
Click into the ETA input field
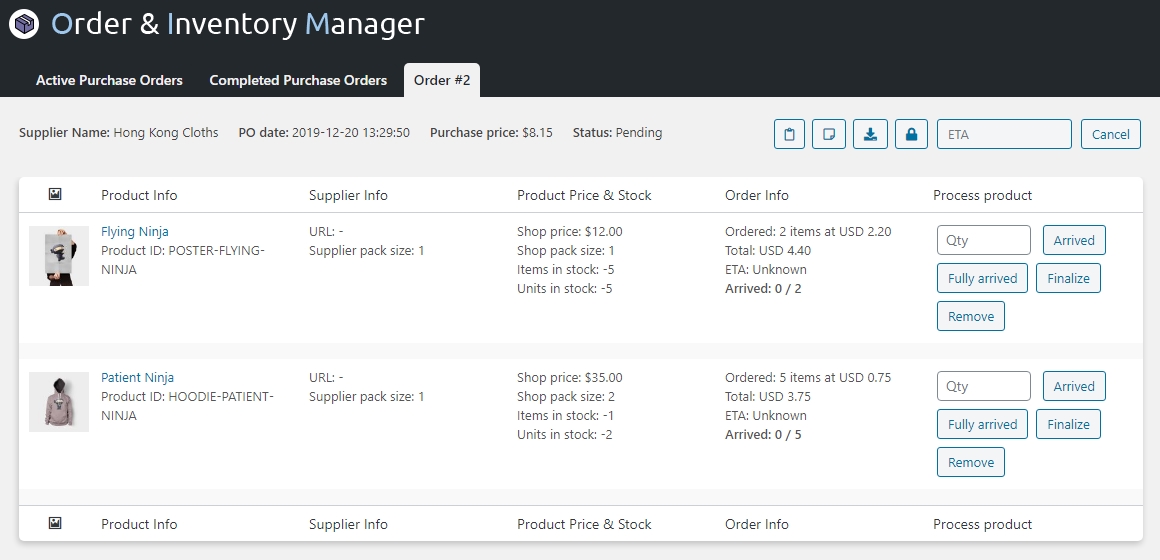tap(1004, 134)
